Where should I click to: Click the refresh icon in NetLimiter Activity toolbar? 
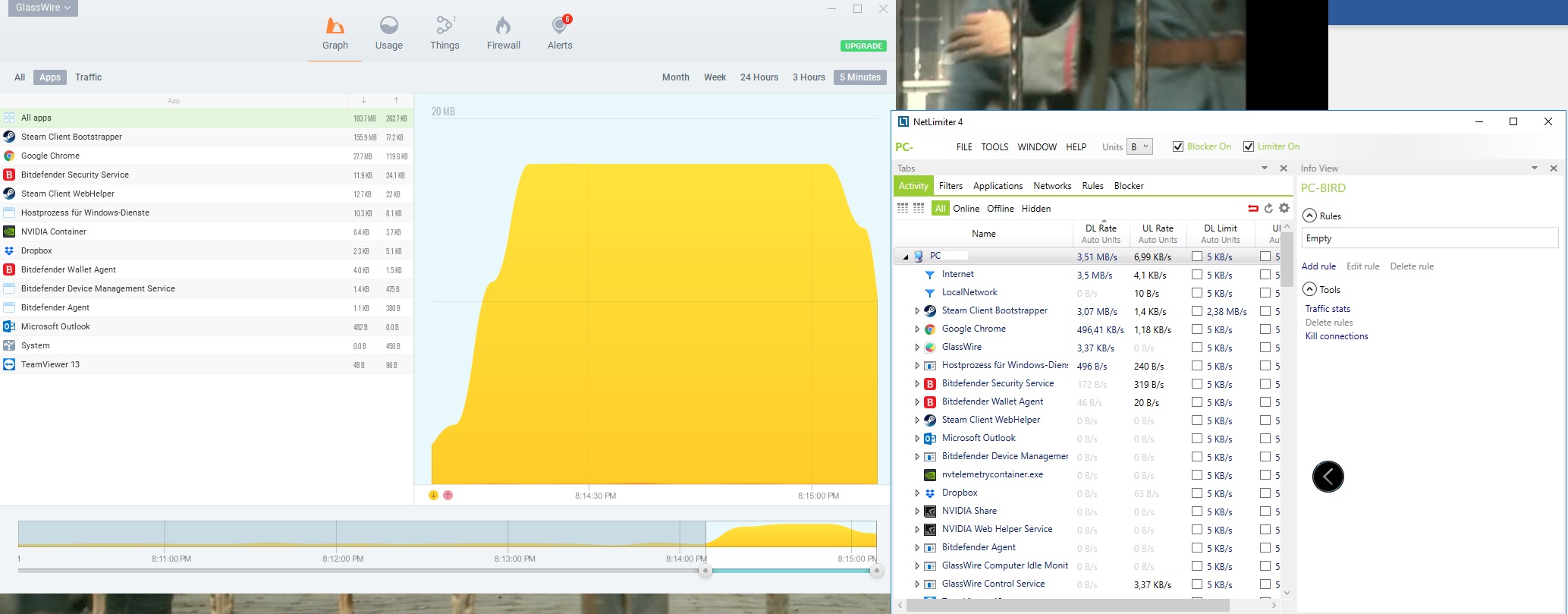tap(1268, 208)
